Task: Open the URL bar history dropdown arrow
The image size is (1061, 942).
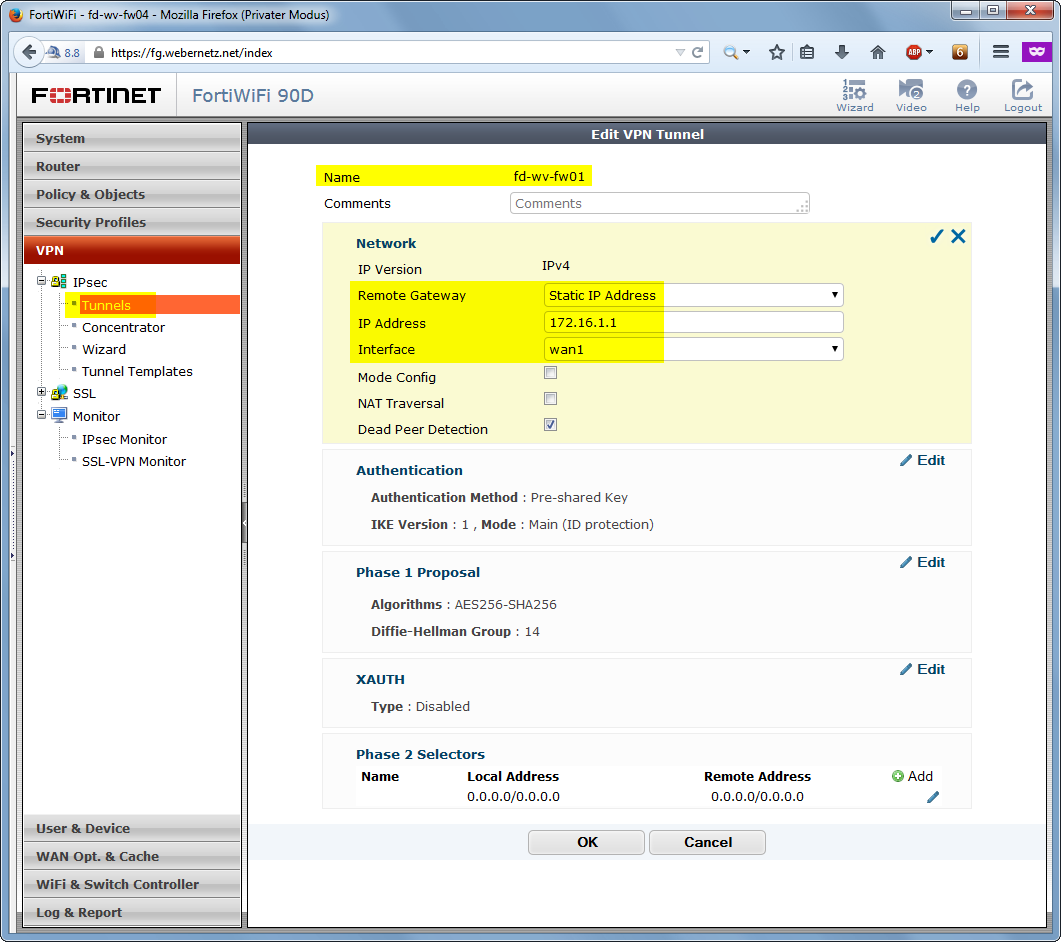Action: [680, 52]
